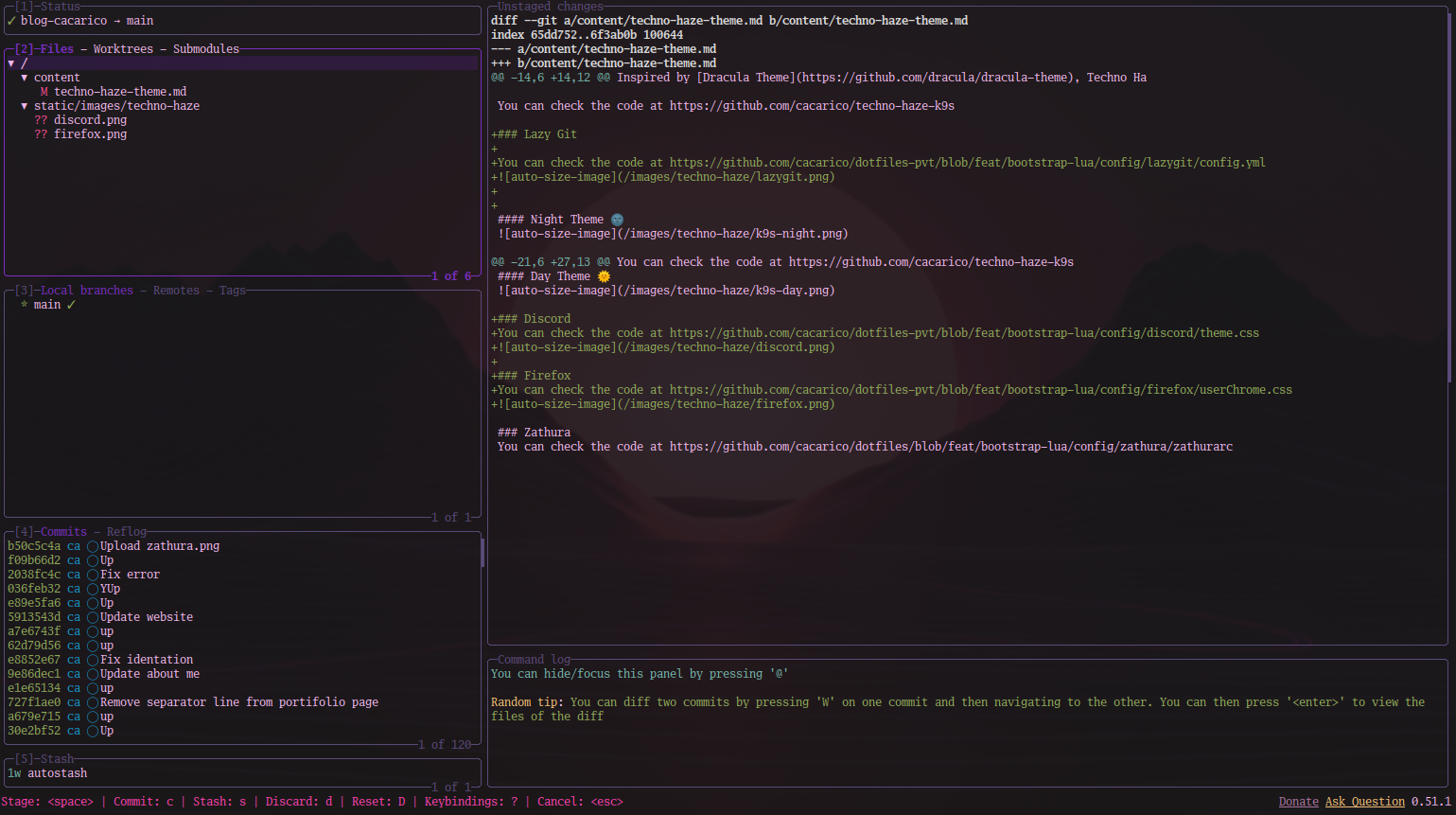Click the Commits panel scrollbar
Viewport: 1456px width, 815px height.
482,552
